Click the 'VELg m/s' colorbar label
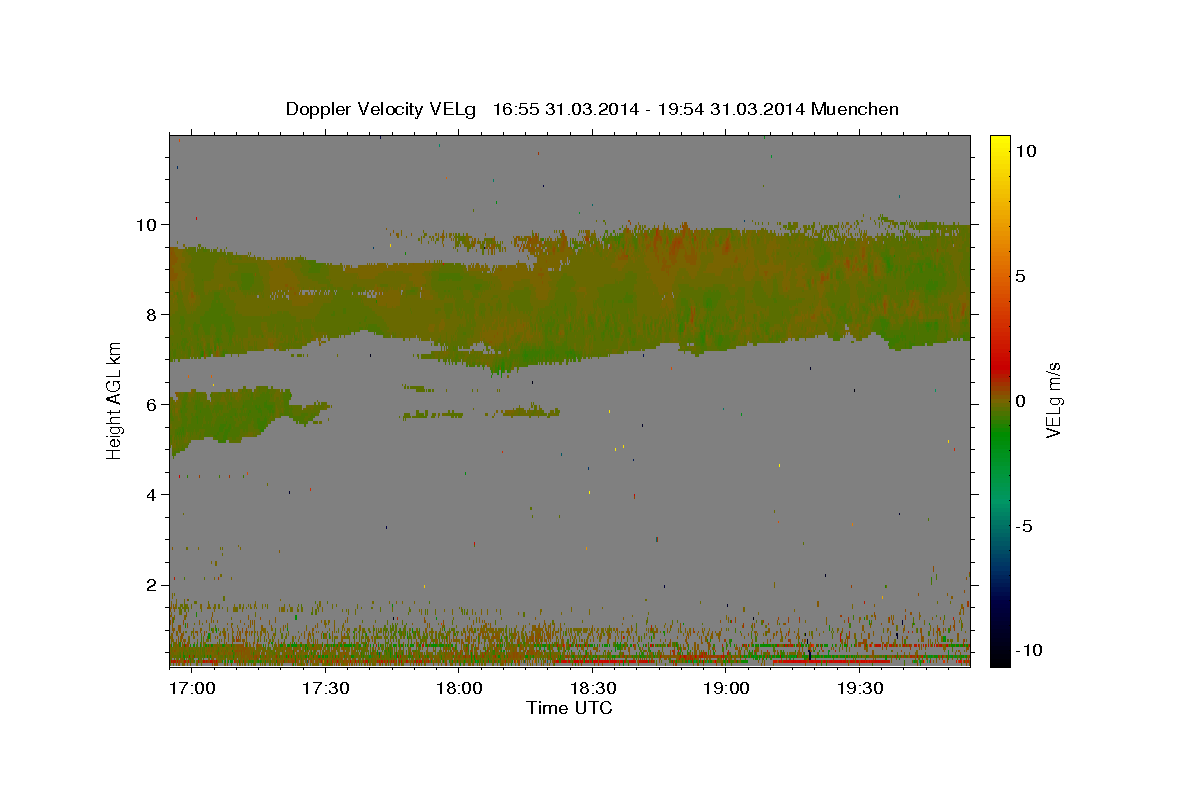Screen dimensions: 1200x800 coord(1053,400)
